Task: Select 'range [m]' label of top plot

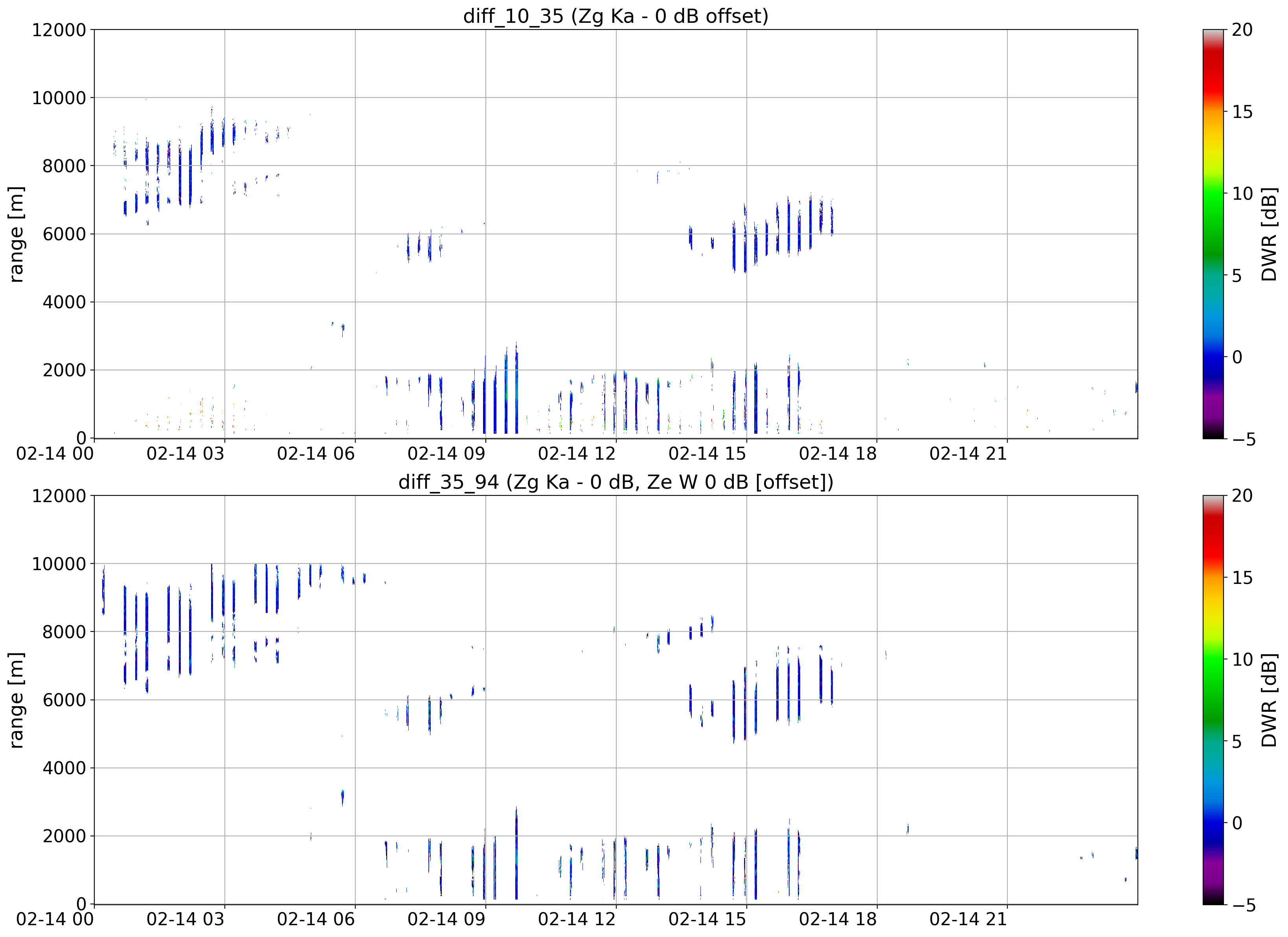Action: [x=17, y=234]
